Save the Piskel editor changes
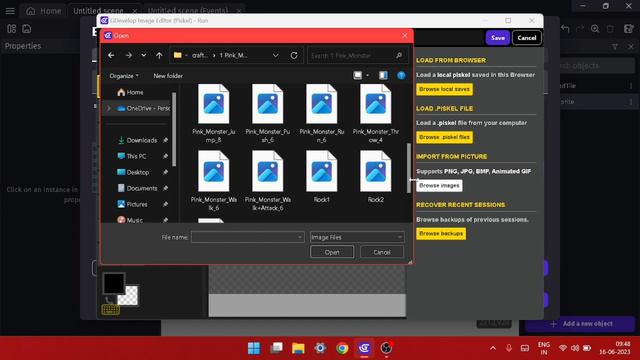The height and width of the screenshot is (360, 640). click(498, 38)
